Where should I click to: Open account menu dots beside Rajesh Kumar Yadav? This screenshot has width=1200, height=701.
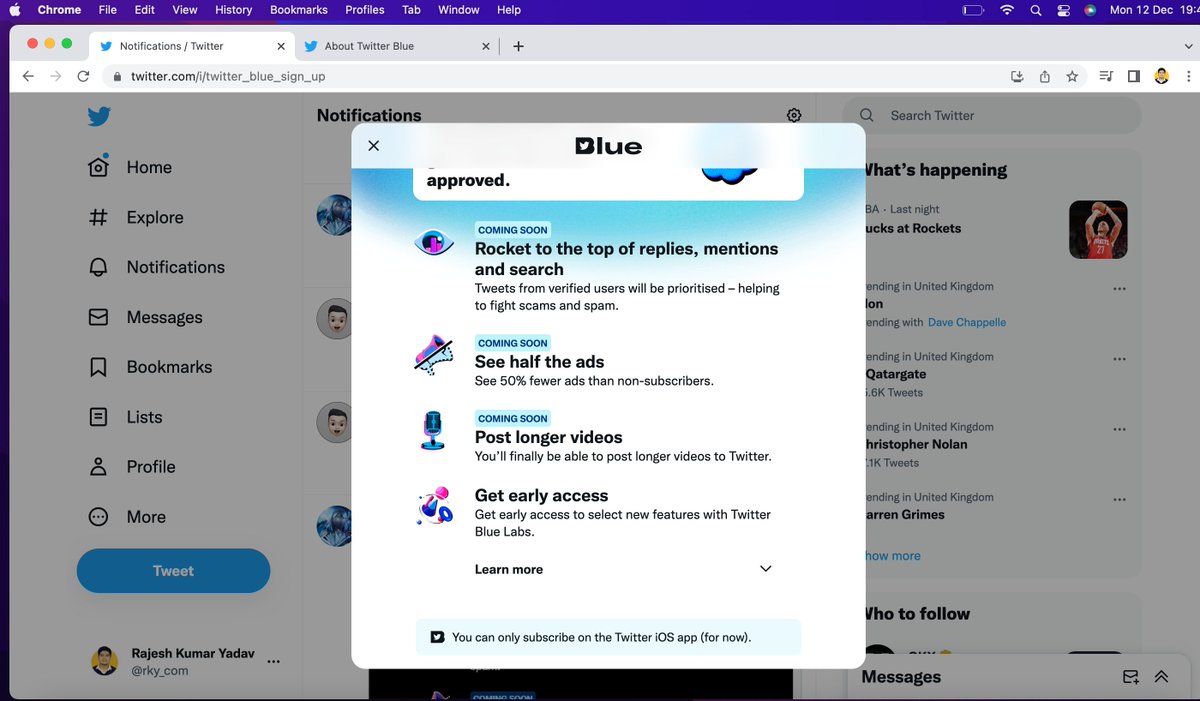click(x=274, y=661)
